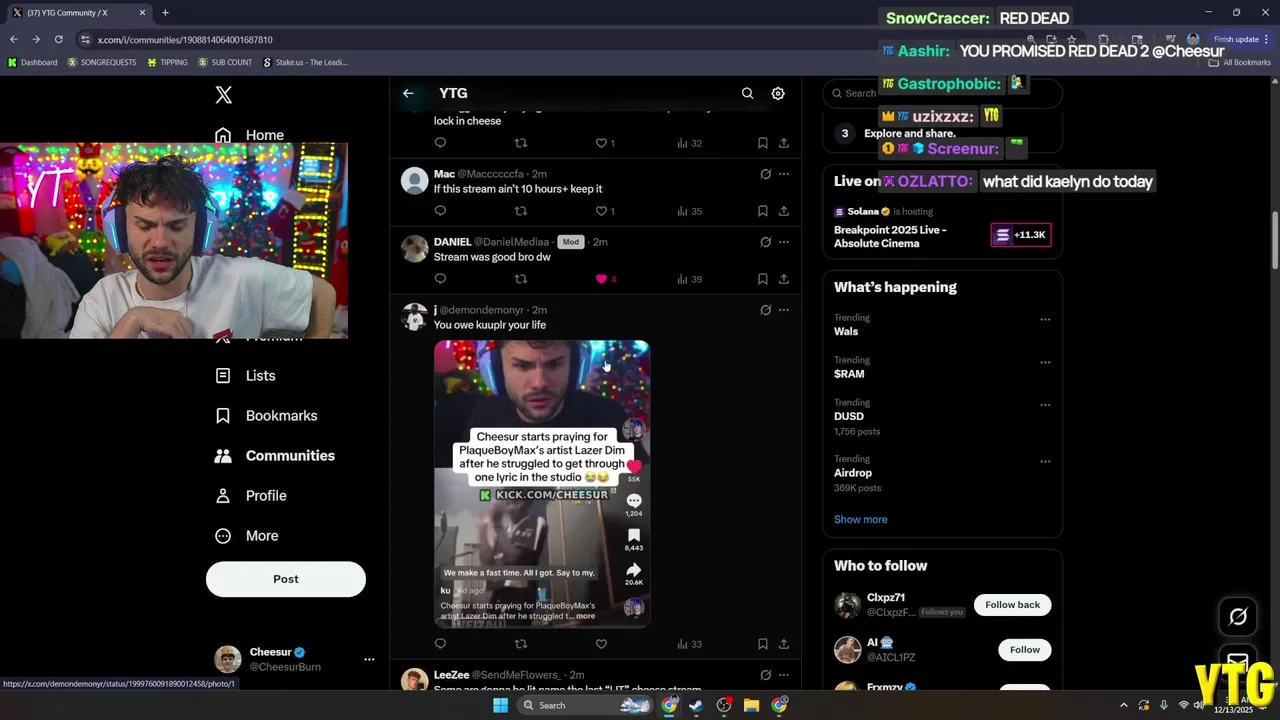Viewport: 1280px width, 720px height.
Task: Open Communities in sidebar
Action: (275, 456)
